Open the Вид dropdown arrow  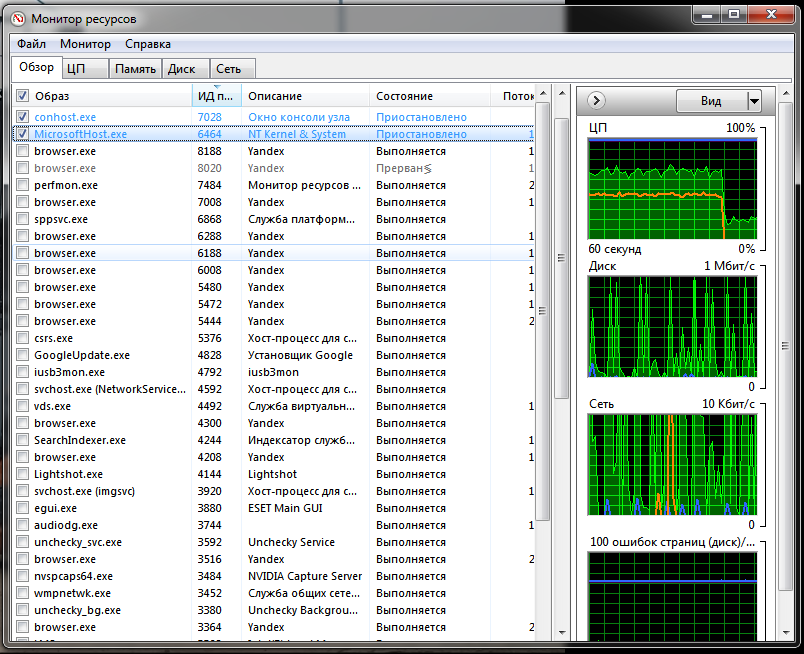coord(754,101)
